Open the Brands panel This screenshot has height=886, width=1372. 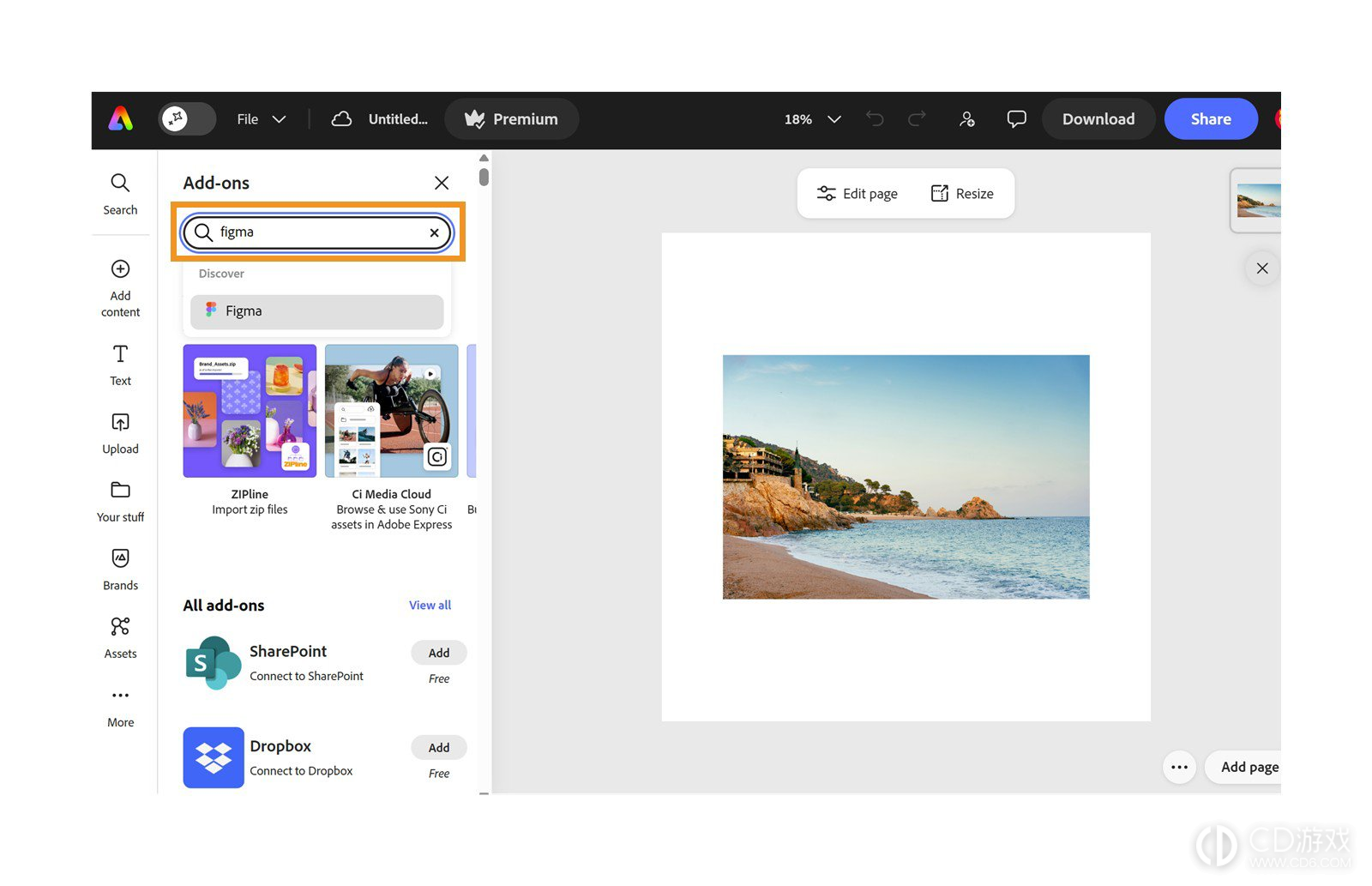(x=120, y=570)
